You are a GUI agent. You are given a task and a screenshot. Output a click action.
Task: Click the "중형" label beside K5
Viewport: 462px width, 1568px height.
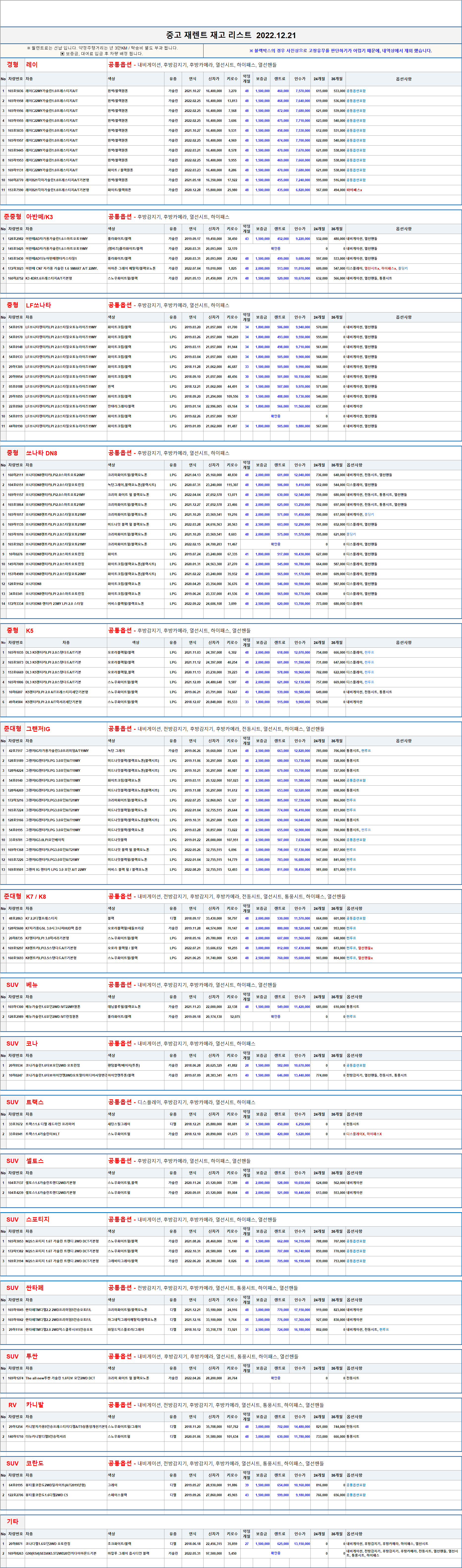point(13,631)
